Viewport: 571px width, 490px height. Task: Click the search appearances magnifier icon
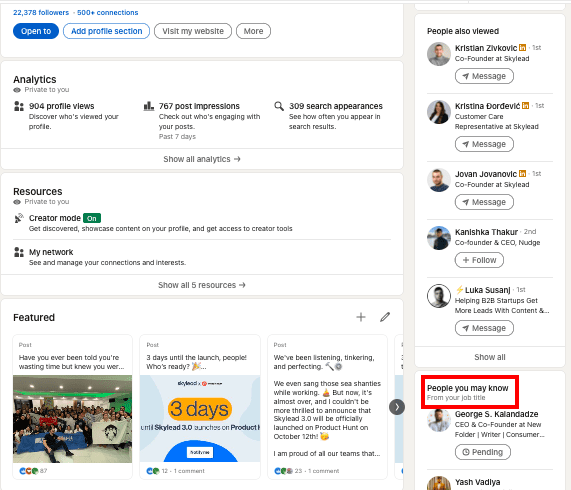pyautogui.click(x=279, y=106)
